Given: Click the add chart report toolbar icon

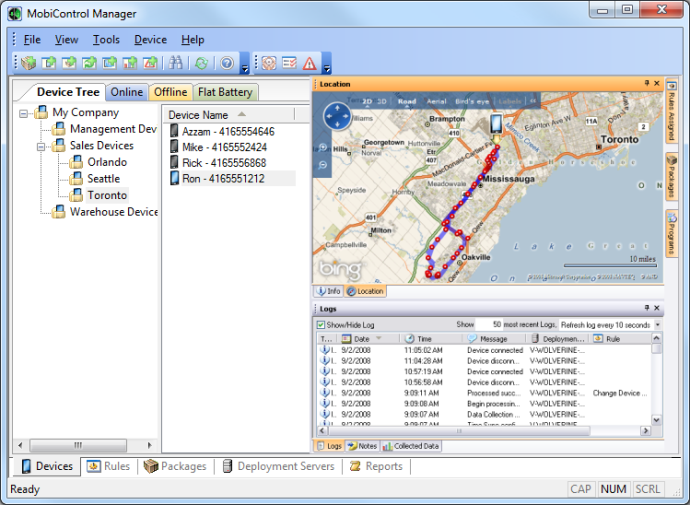Looking at the screenshot, I should click(x=130, y=63).
